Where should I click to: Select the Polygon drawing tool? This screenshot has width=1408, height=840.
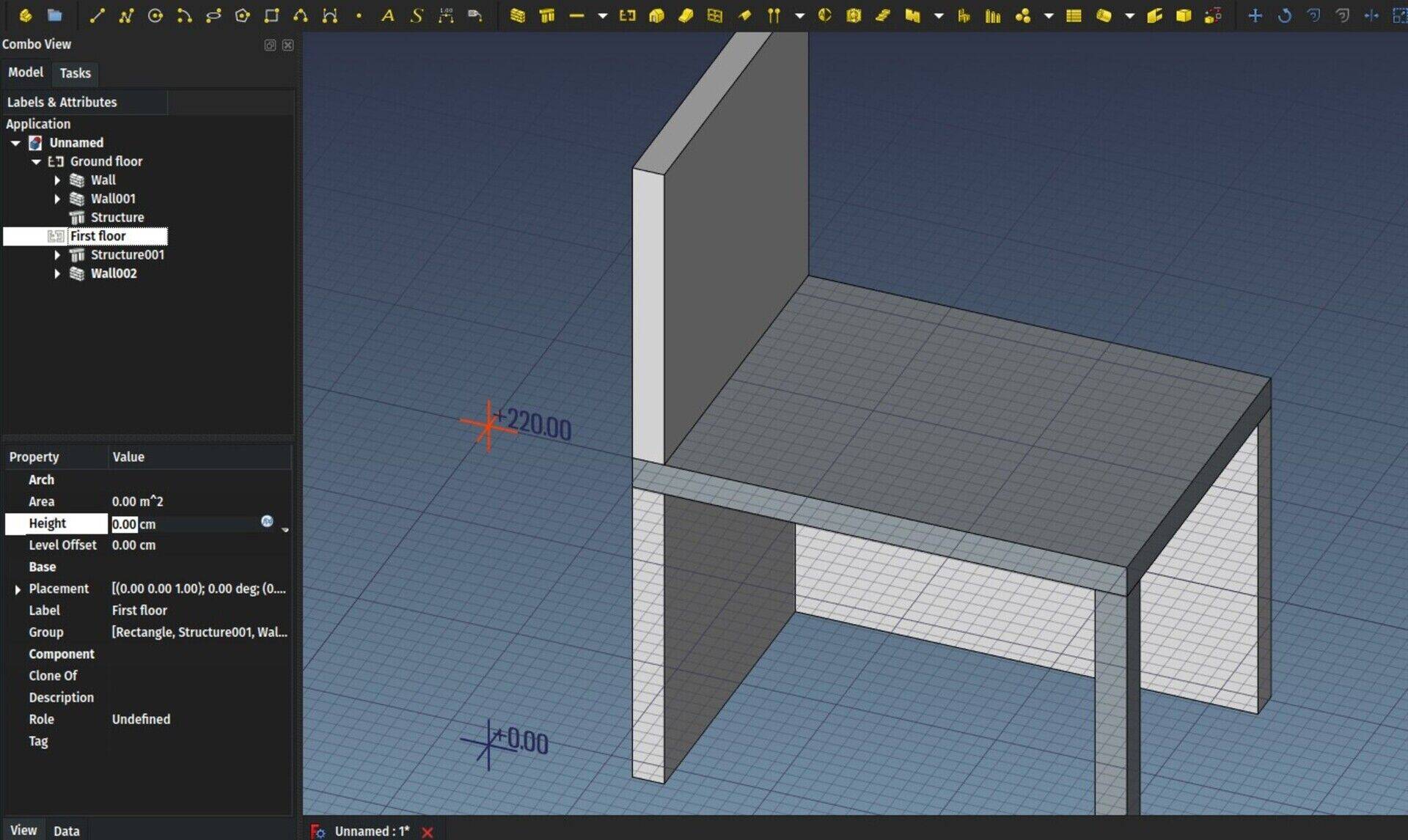pyautogui.click(x=243, y=15)
